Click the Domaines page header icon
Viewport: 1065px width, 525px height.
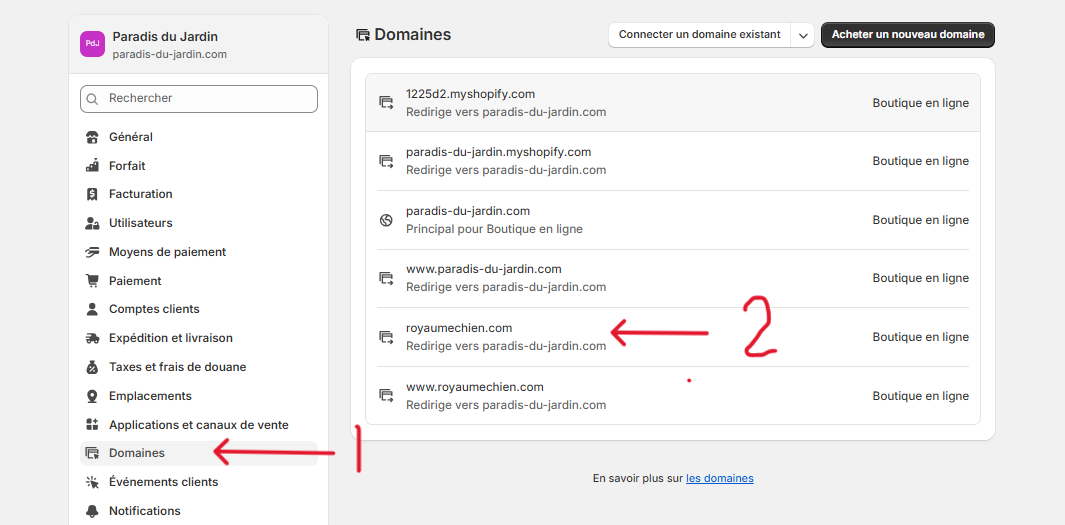[363, 35]
